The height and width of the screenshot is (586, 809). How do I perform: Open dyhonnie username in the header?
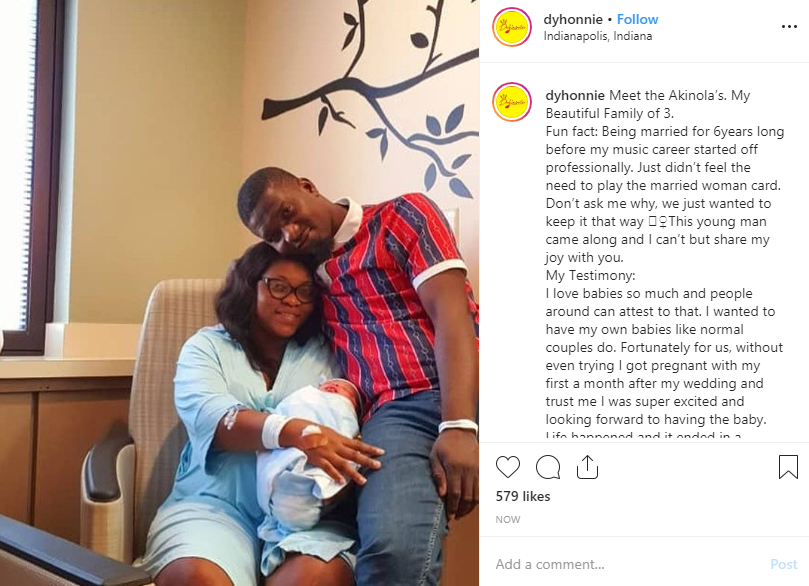573,19
